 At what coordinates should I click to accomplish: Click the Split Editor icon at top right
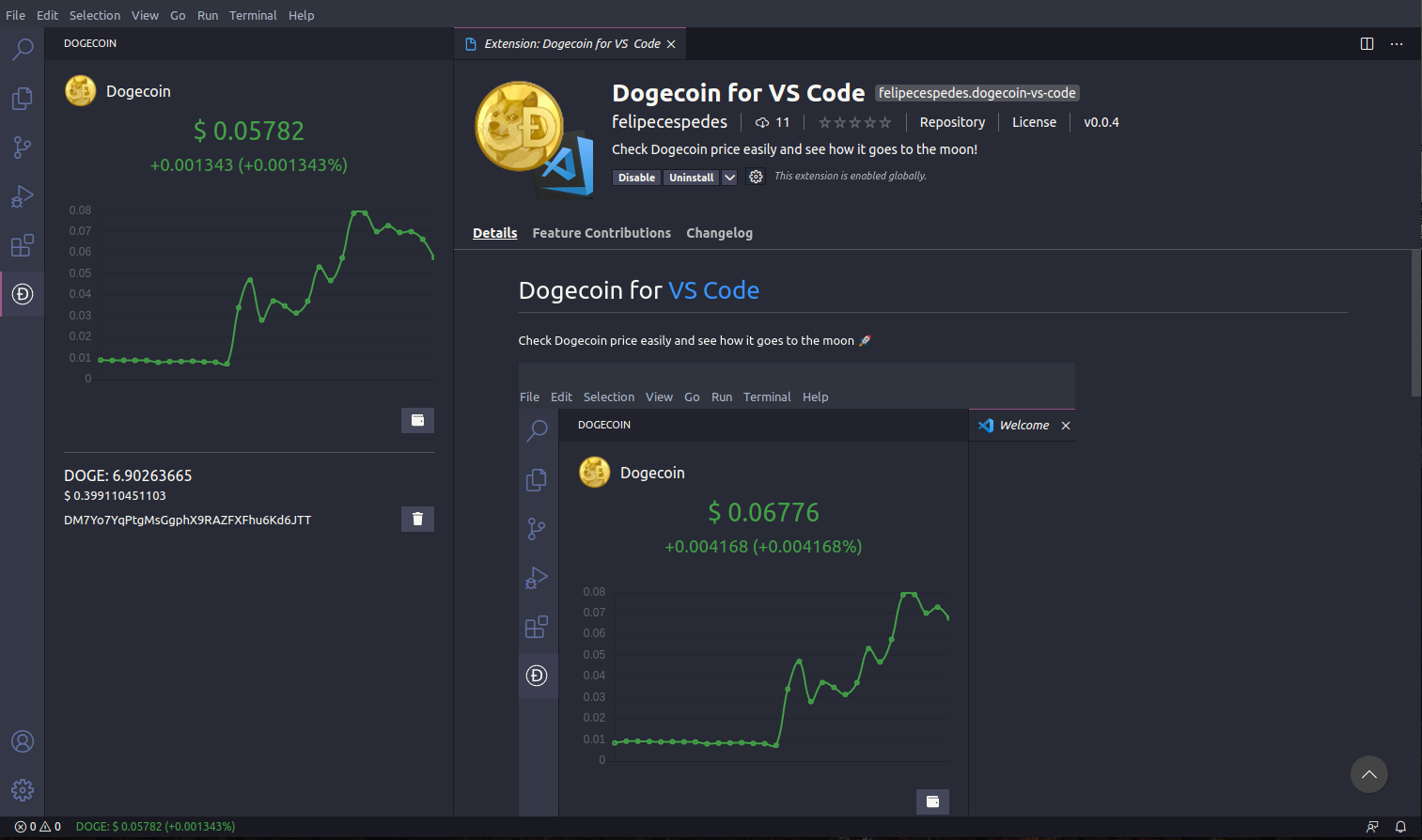coord(1366,43)
